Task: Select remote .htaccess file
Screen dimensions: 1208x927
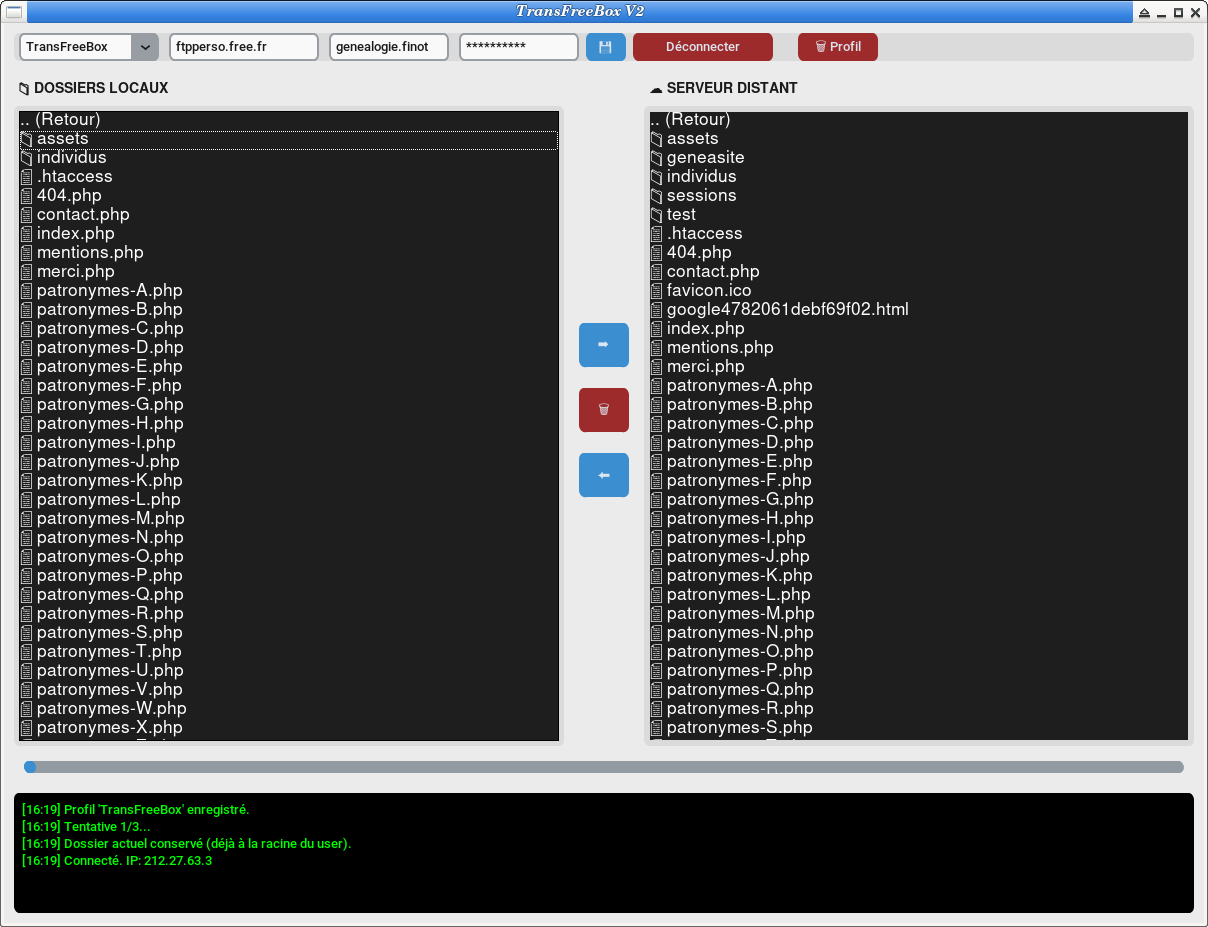Action: pyautogui.click(x=919, y=234)
